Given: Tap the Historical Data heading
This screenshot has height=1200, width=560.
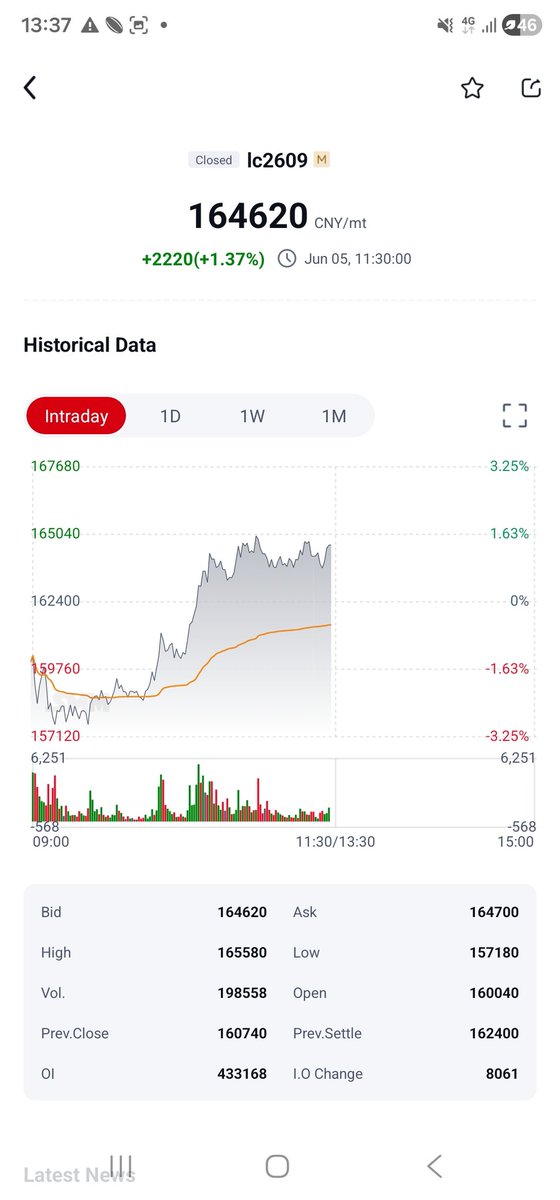Looking at the screenshot, I should (x=90, y=345).
